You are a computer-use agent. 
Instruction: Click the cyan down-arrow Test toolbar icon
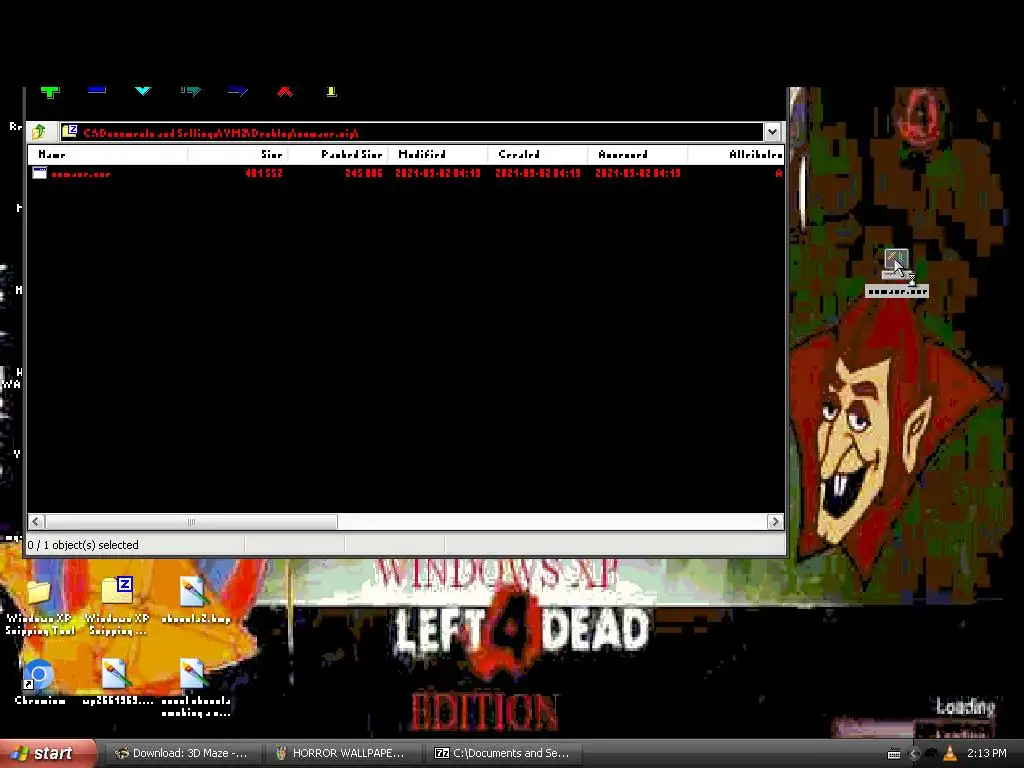click(143, 91)
